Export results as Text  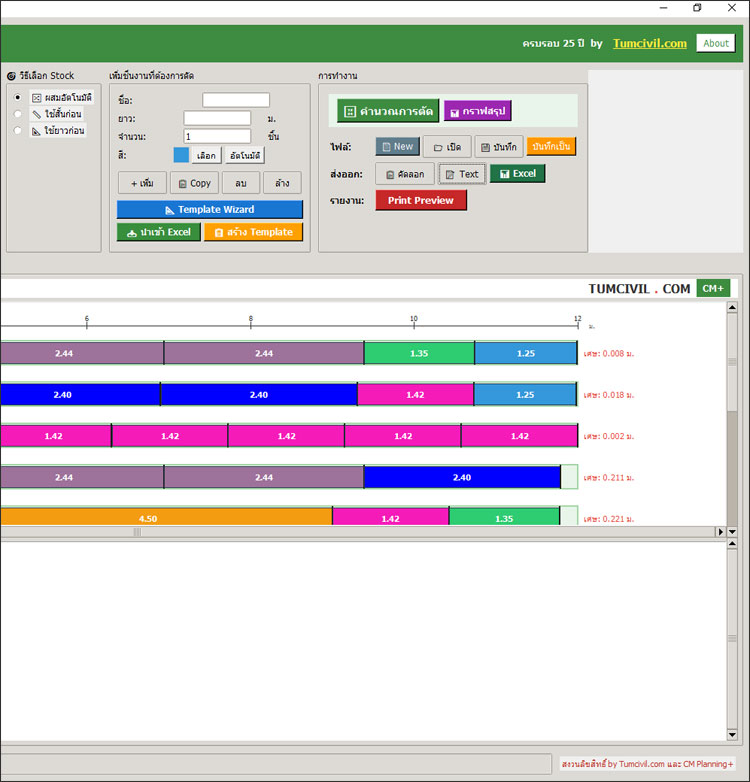[x=462, y=174]
